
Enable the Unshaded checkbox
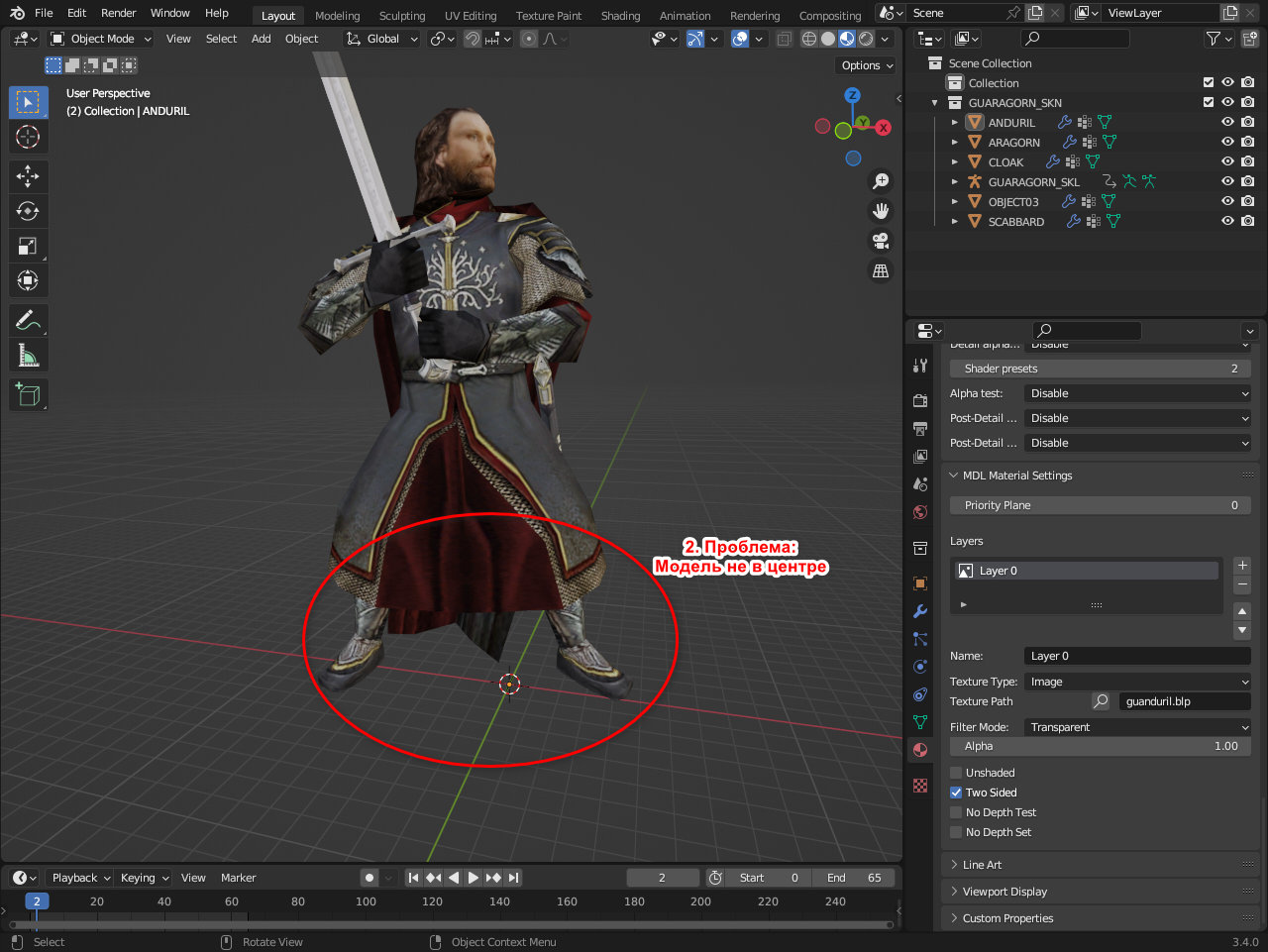tap(956, 773)
